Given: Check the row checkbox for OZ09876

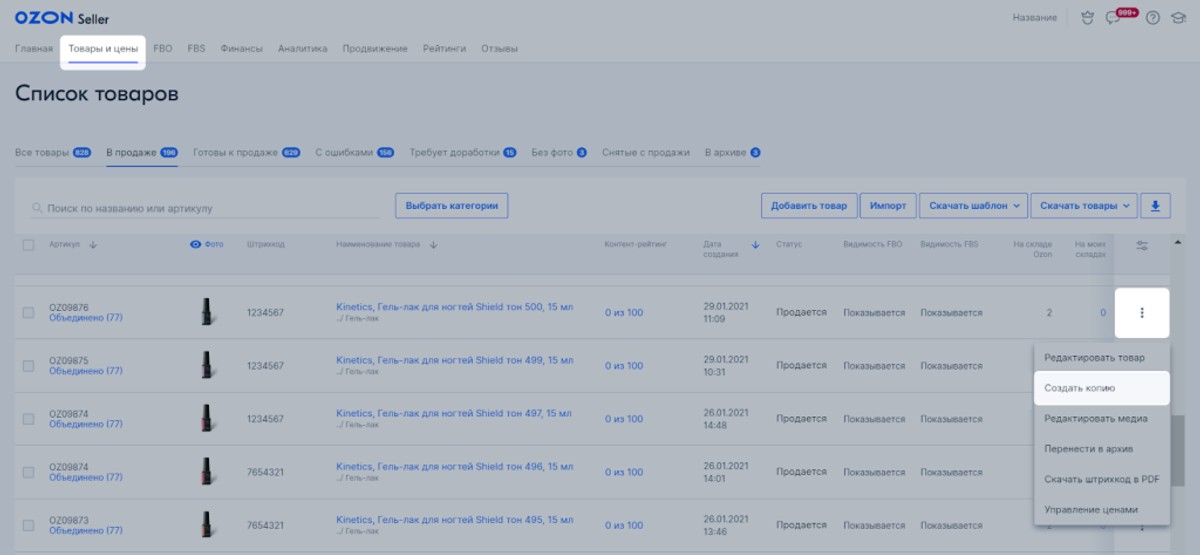Looking at the screenshot, I should (x=28, y=313).
